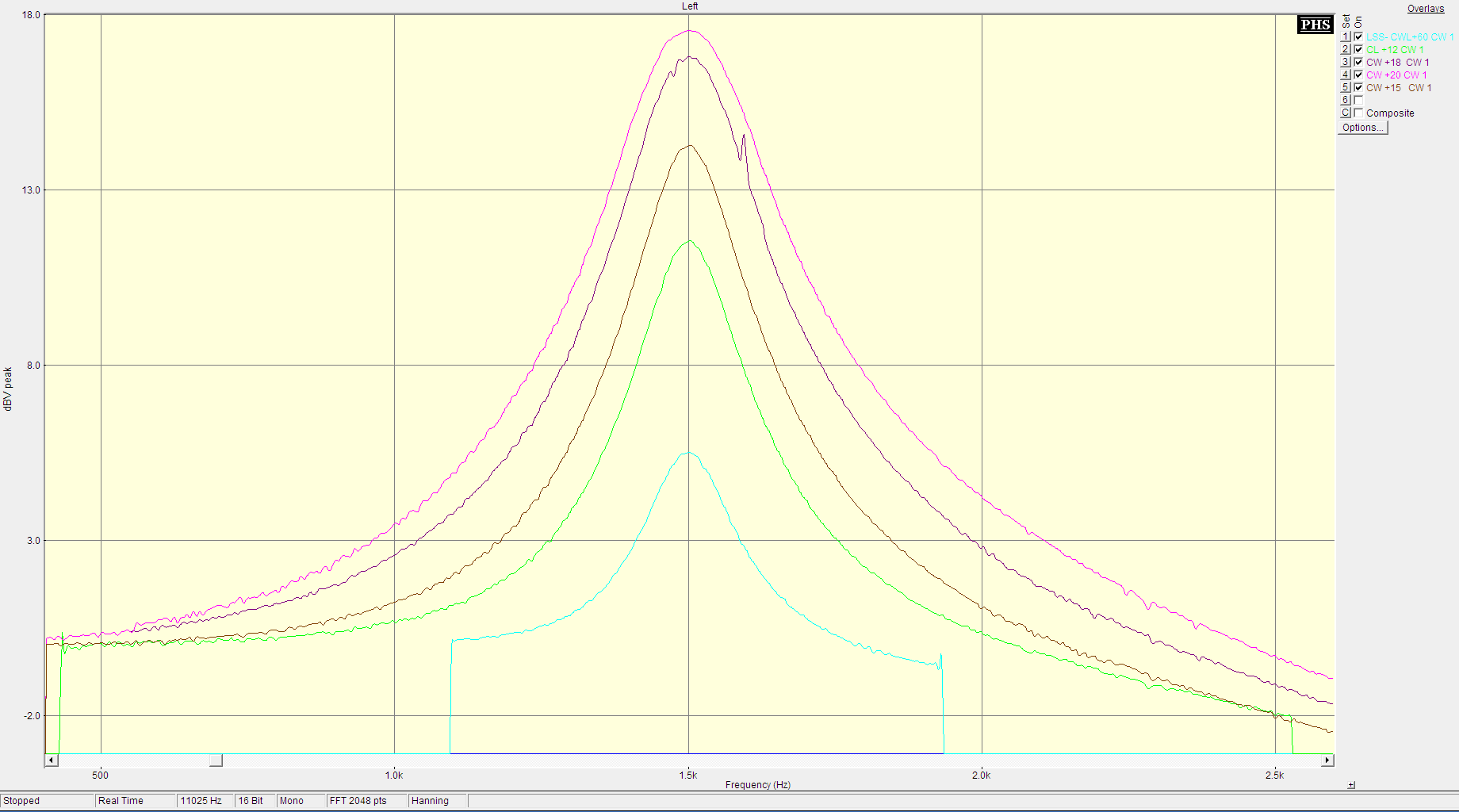Click the PHS logo badge
The width and height of the screenshot is (1459, 812).
1315,25
